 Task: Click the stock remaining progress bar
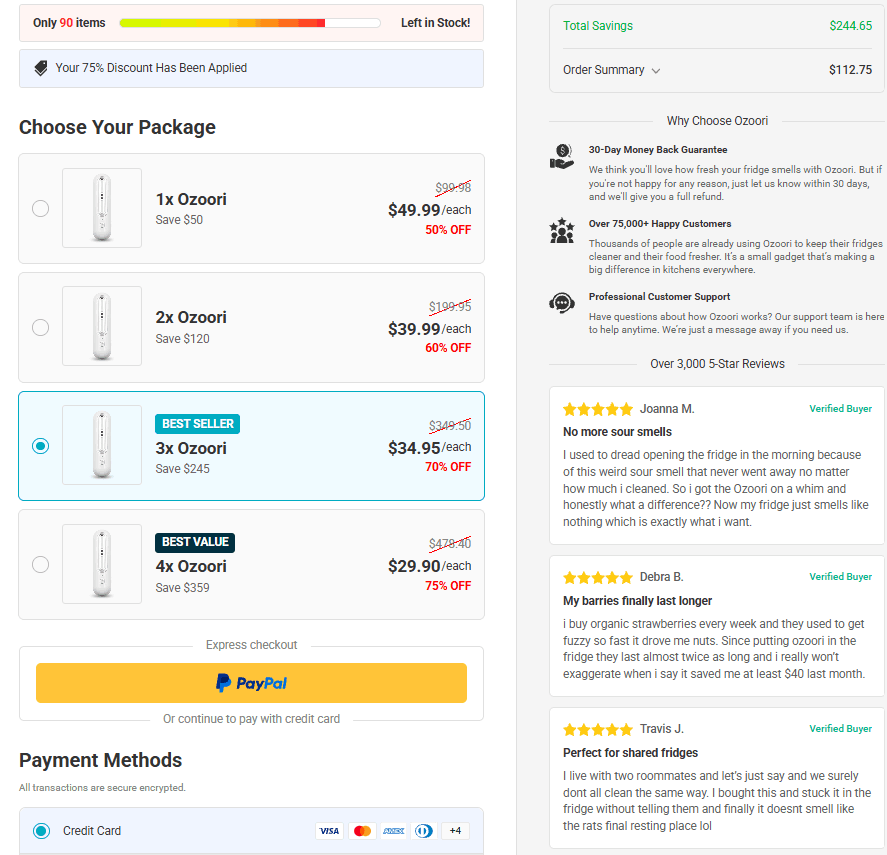[x=249, y=23]
